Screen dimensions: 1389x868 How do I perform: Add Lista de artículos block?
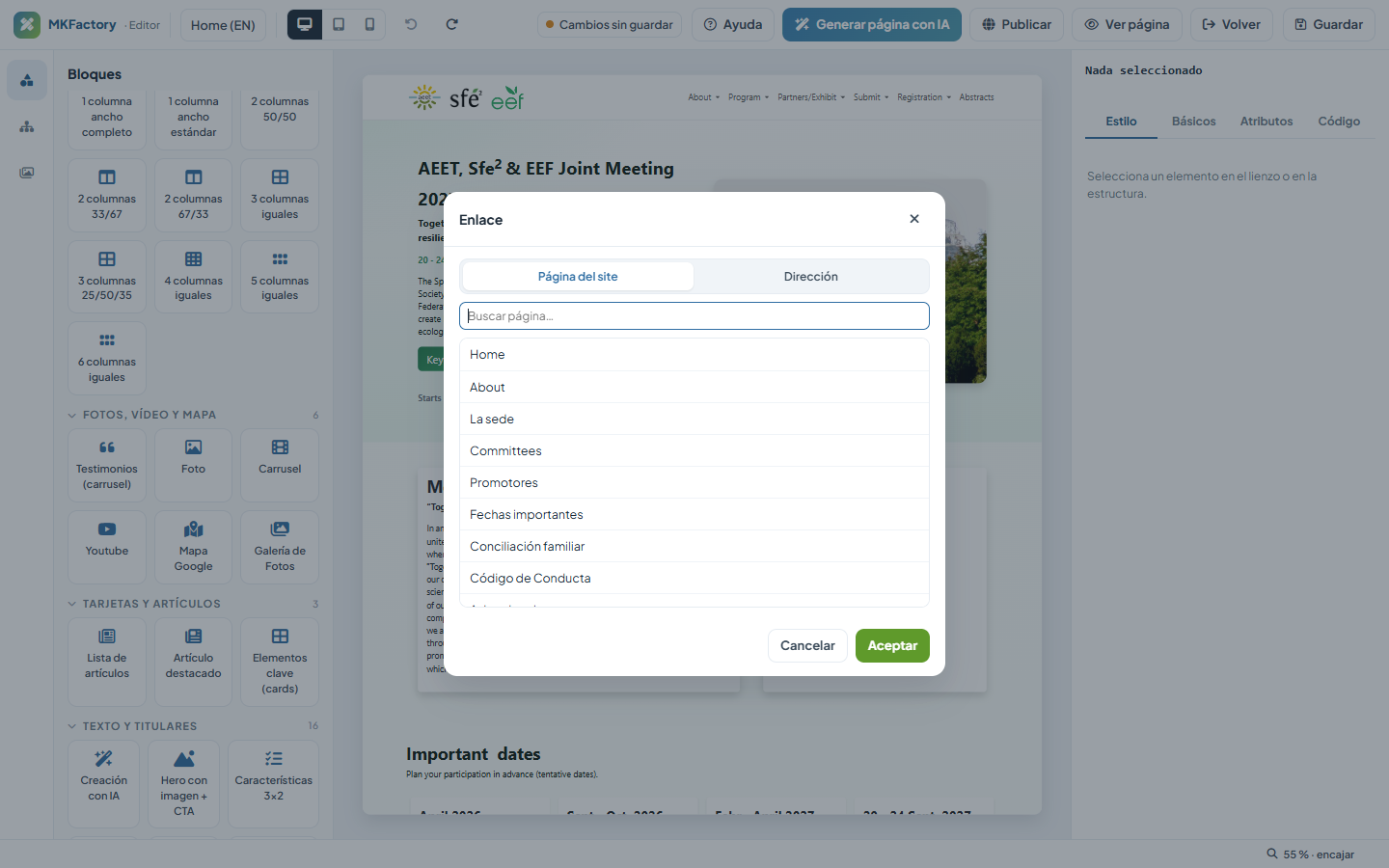tap(107, 662)
